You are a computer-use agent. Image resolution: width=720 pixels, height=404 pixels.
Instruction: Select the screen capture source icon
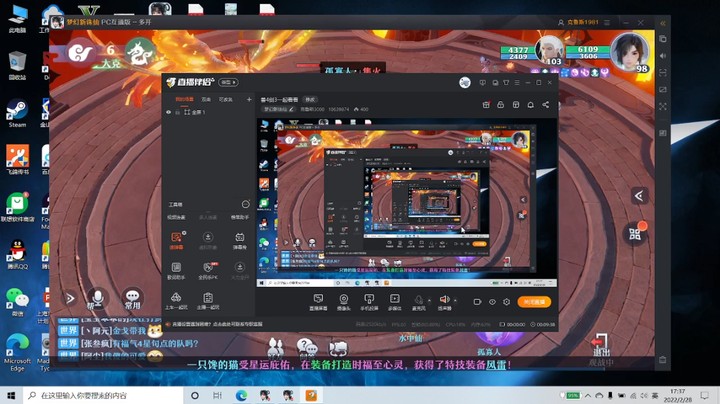tap(318, 302)
